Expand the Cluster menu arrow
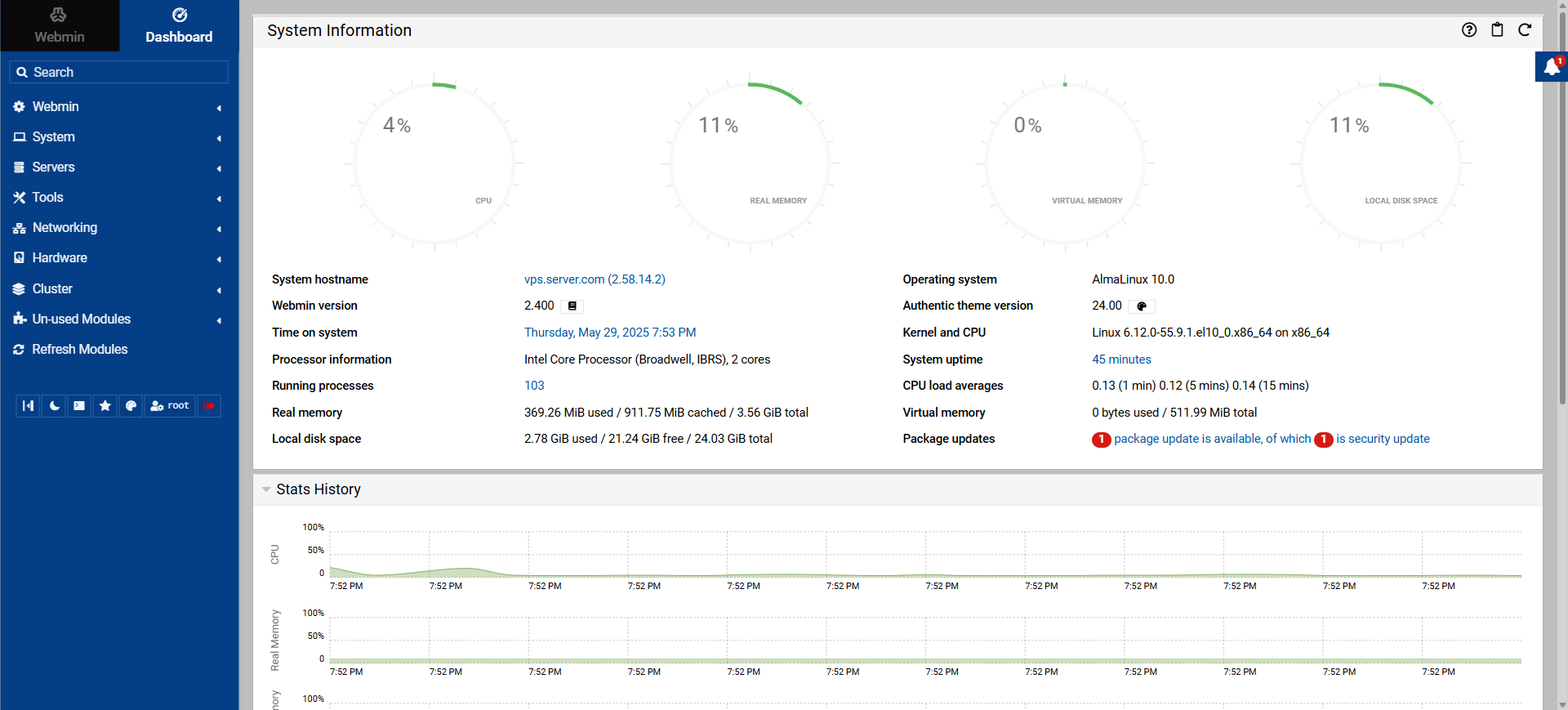Viewport: 1568px width, 710px height. click(219, 290)
